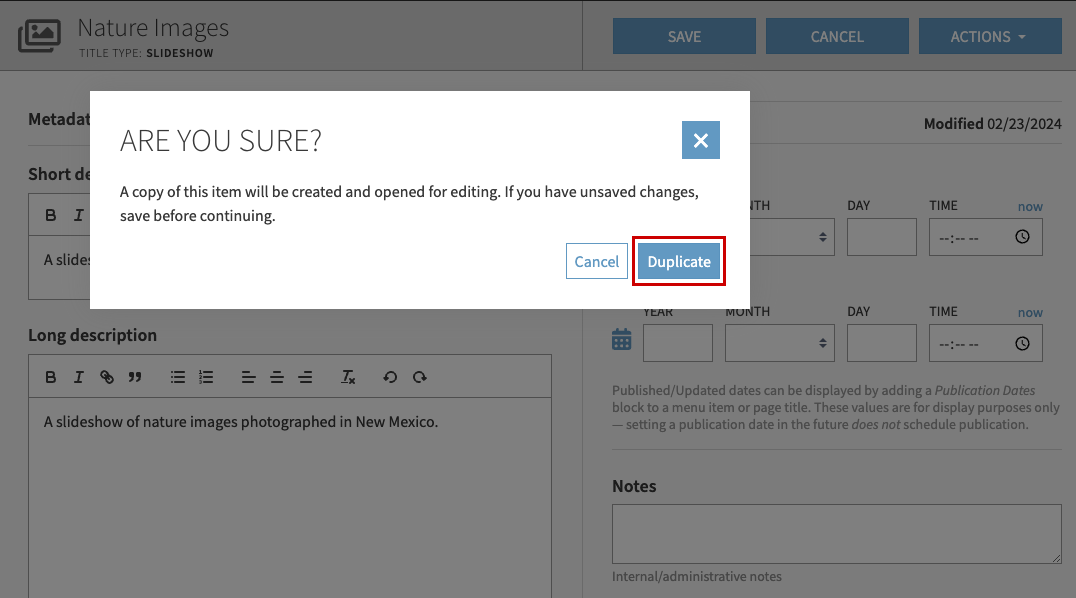
Task: Apply blockquote in Long description editor
Action: [135, 377]
